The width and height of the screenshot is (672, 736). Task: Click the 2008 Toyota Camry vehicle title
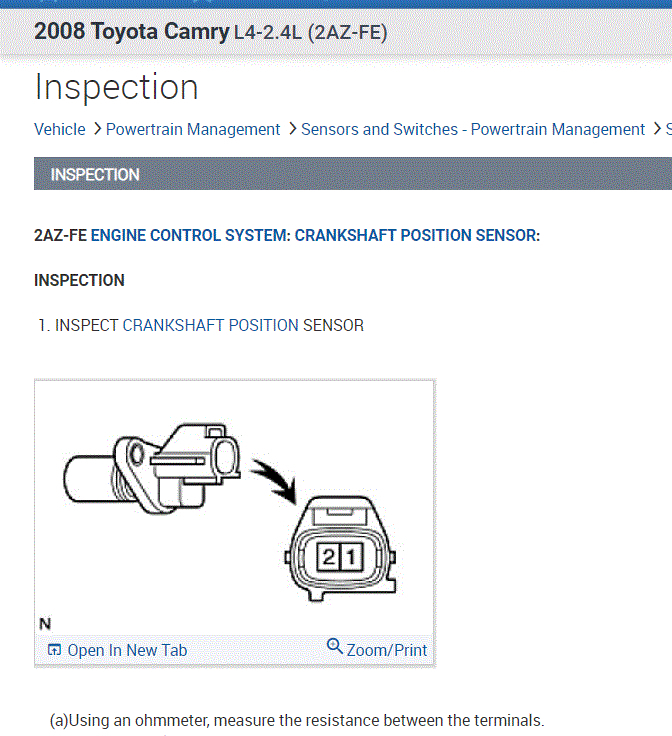[x=130, y=31]
